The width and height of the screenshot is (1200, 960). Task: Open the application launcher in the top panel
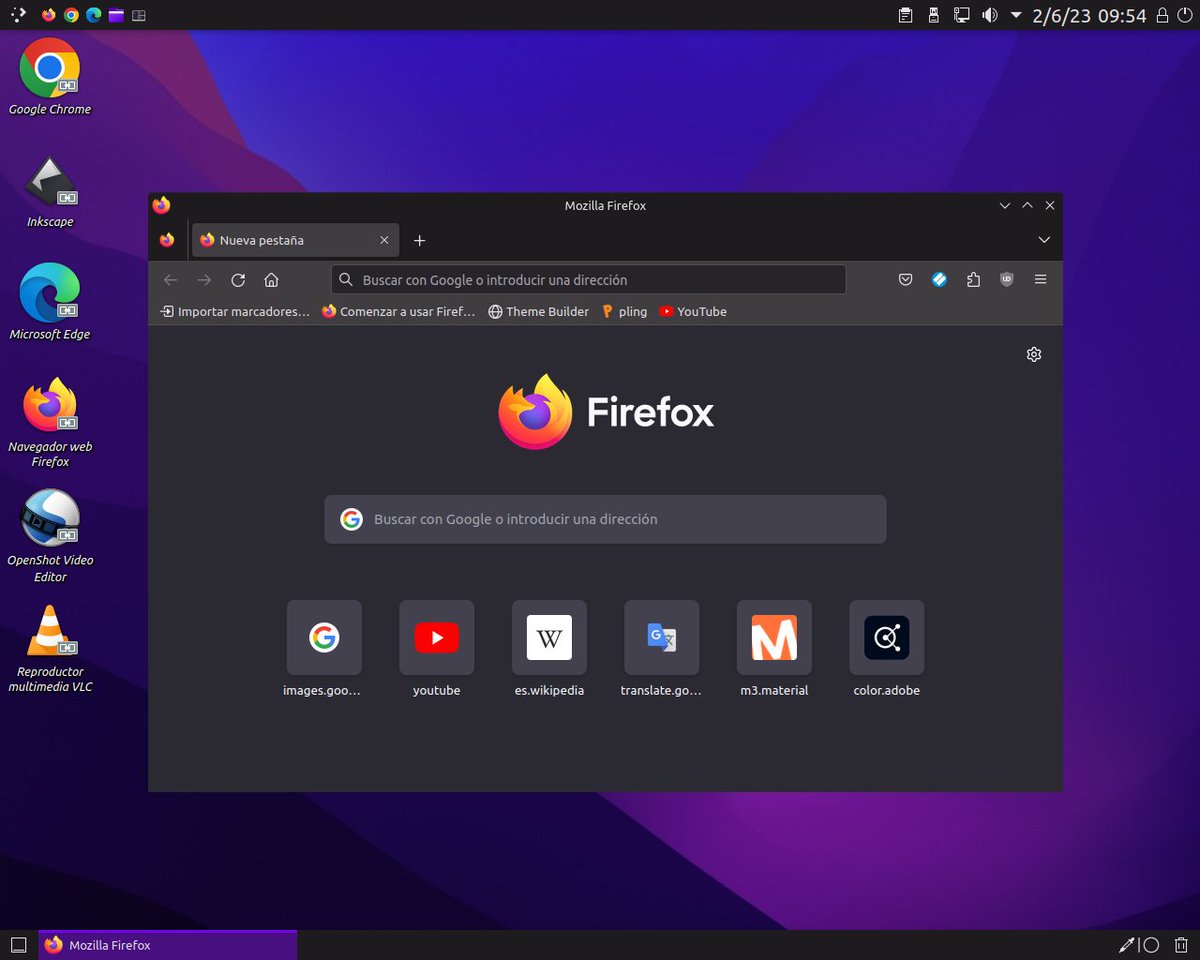(x=18, y=15)
